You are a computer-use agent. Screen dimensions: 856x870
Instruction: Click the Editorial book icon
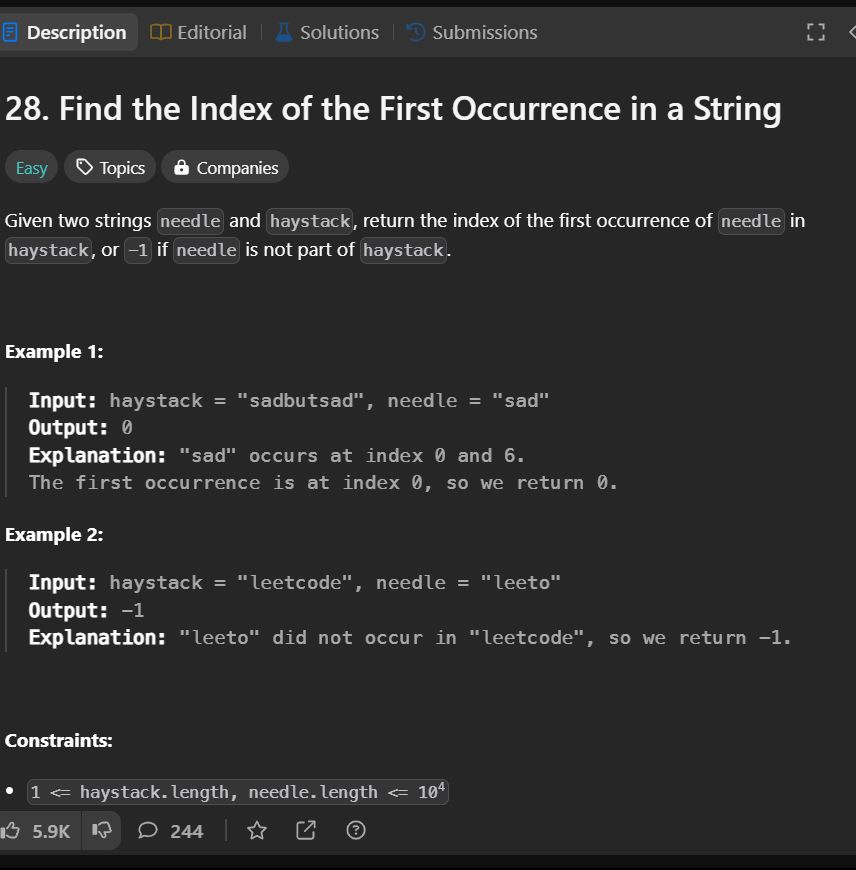click(x=160, y=32)
